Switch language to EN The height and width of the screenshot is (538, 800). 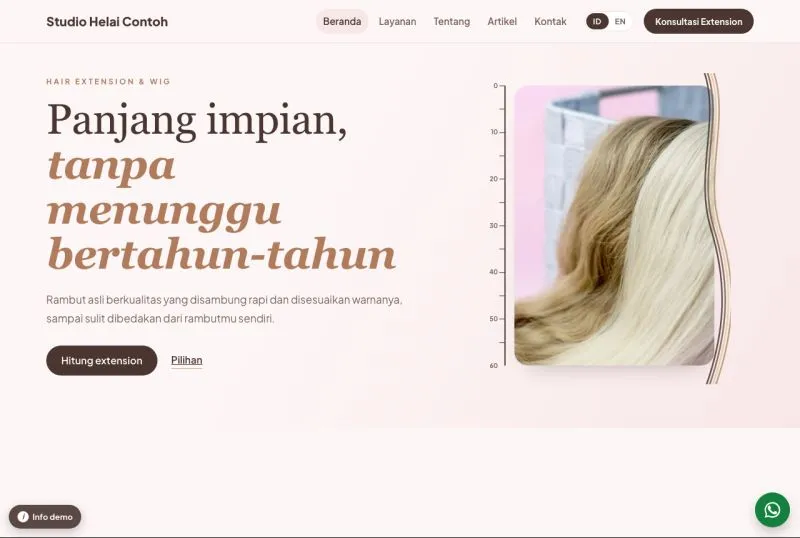click(x=620, y=21)
